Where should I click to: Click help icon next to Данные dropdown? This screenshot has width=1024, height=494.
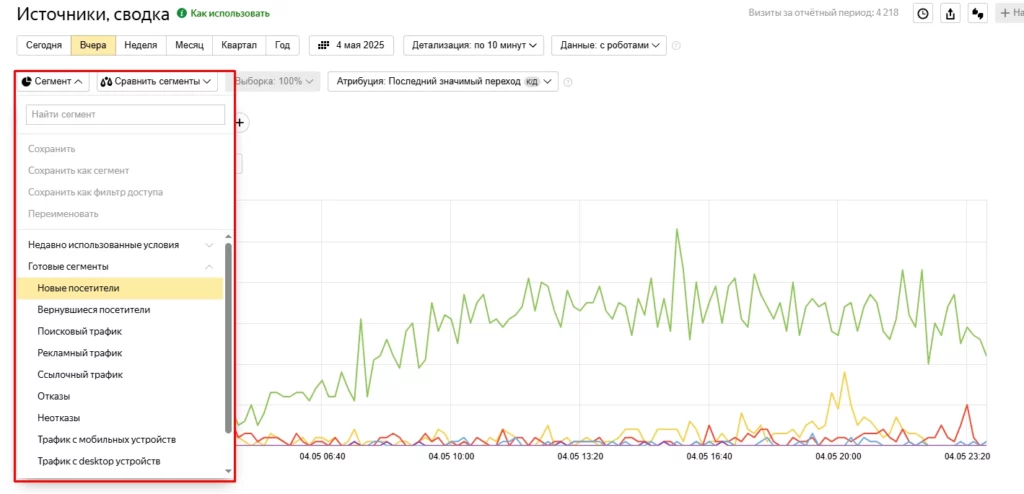pos(676,45)
